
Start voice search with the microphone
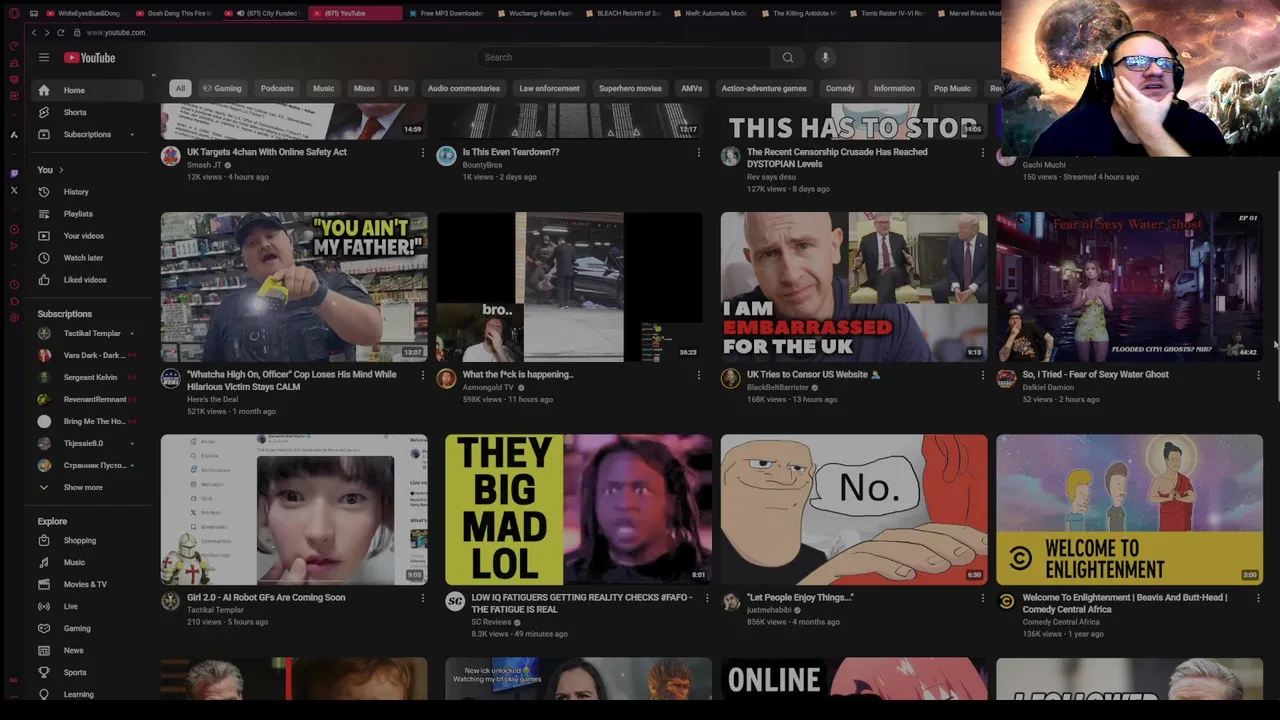pyautogui.click(x=825, y=58)
